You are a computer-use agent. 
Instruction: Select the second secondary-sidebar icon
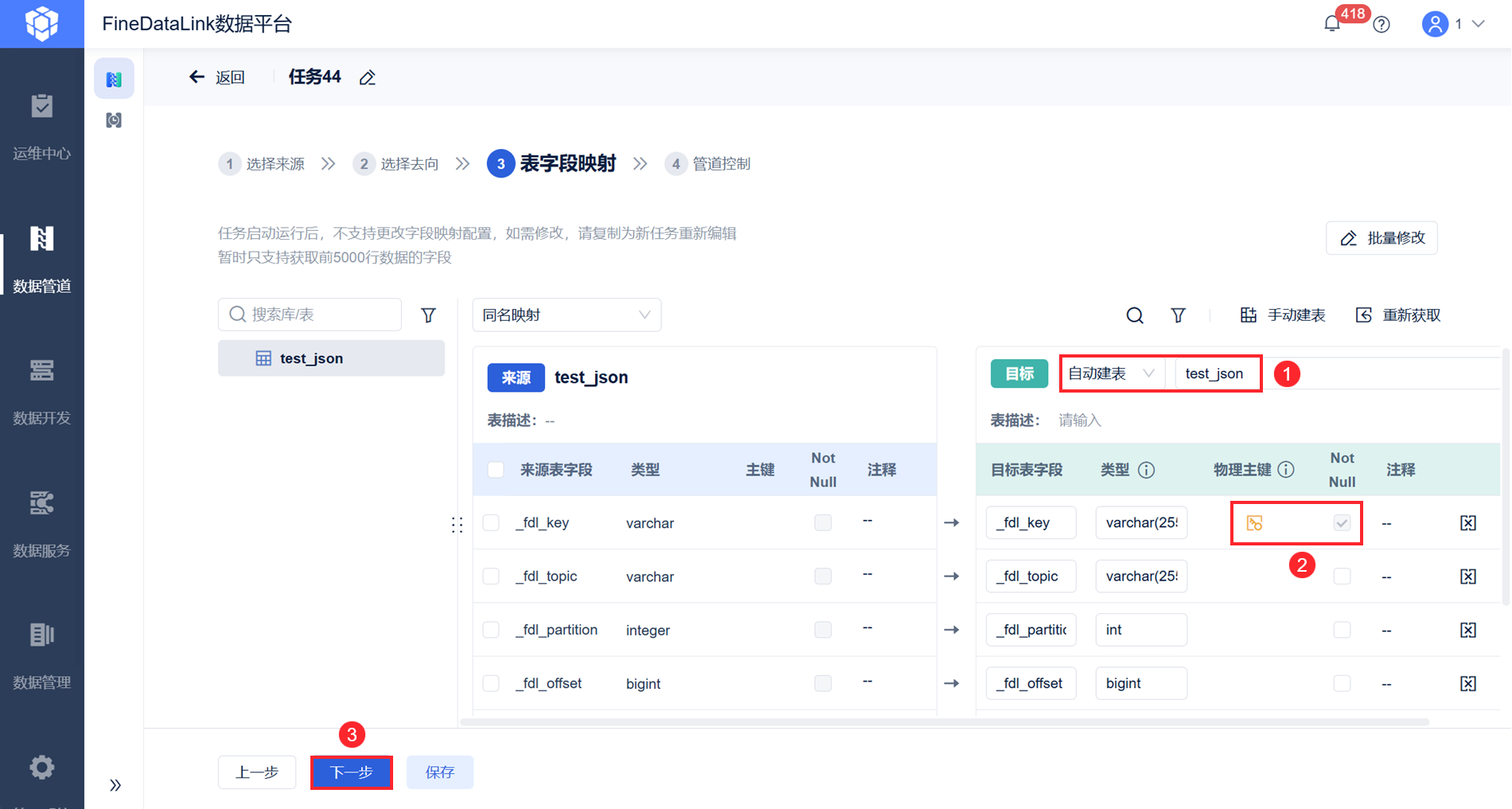click(x=114, y=120)
